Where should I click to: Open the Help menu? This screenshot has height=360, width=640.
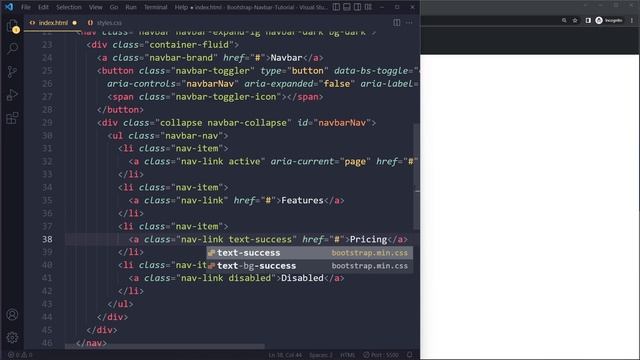point(181,7)
